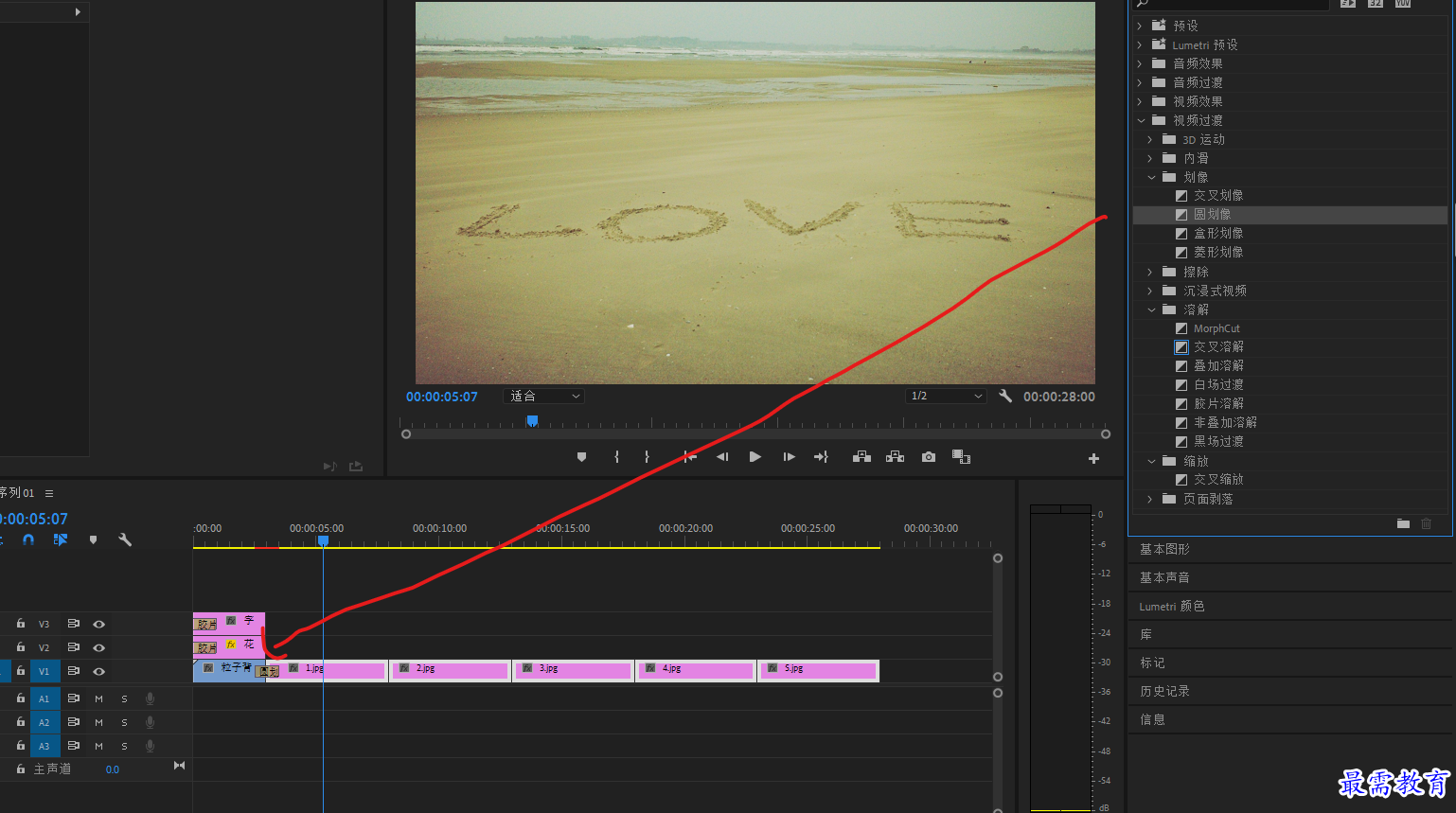Toggle V2 track visibility eye
The height and width of the screenshot is (813, 1456).
(98, 647)
